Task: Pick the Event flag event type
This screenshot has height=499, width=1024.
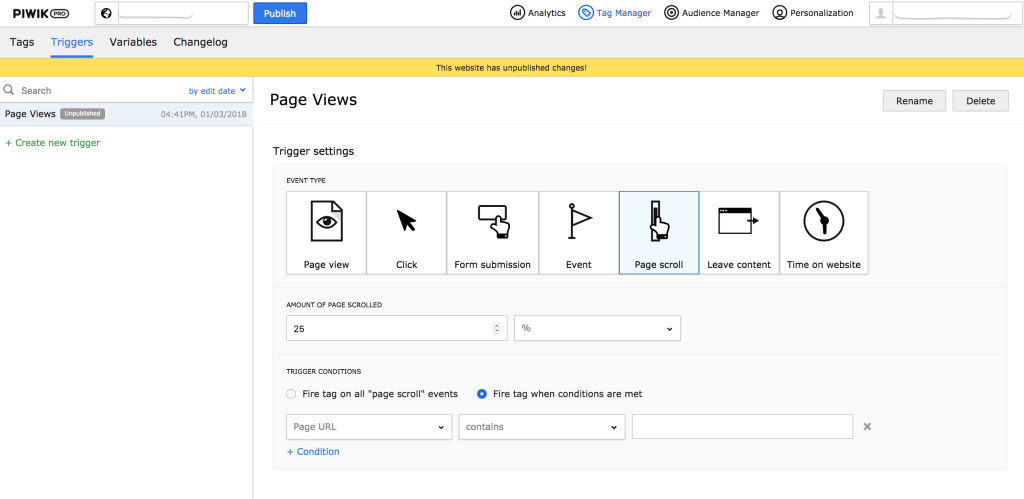Action: [x=579, y=233]
